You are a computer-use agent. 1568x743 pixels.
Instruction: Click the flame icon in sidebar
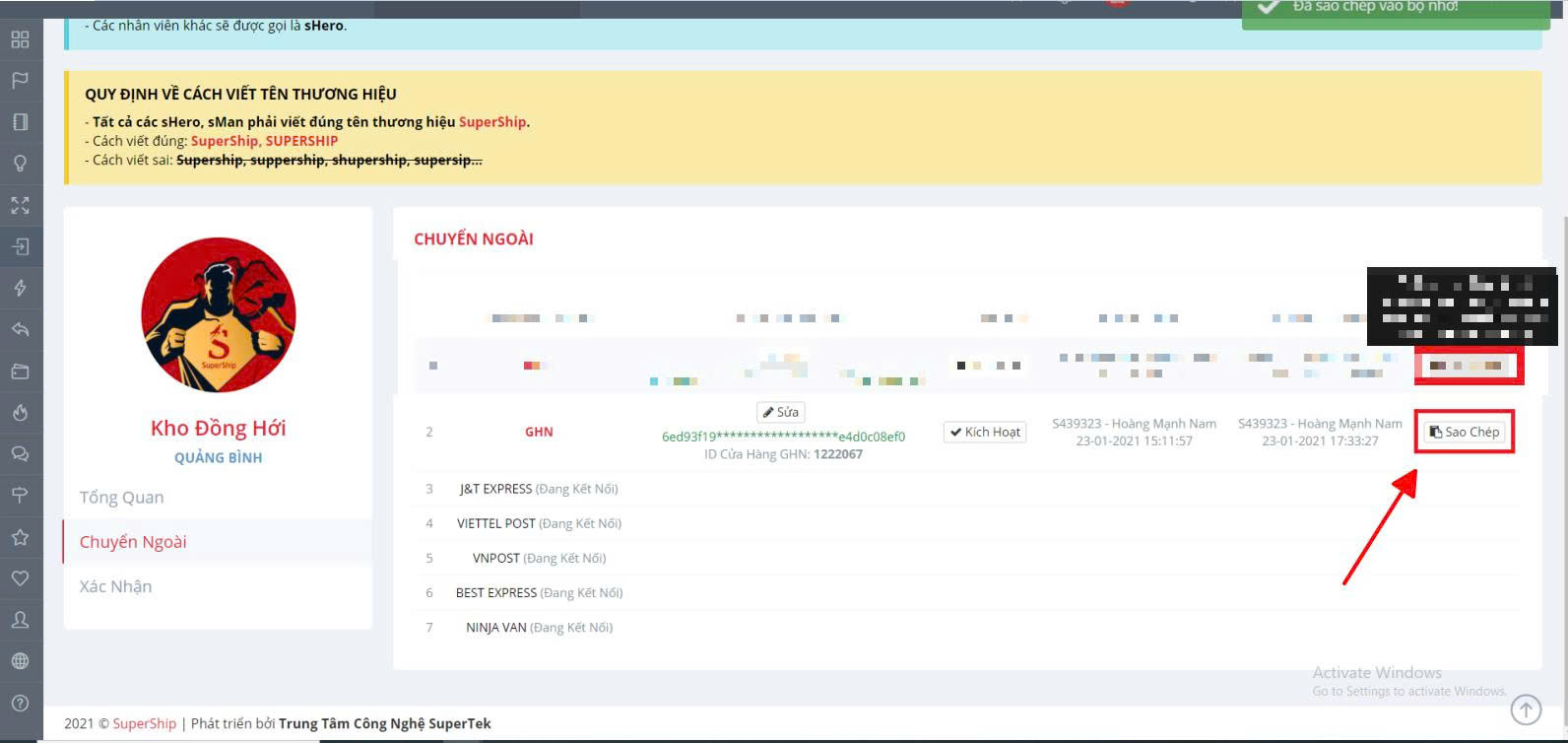click(x=20, y=413)
